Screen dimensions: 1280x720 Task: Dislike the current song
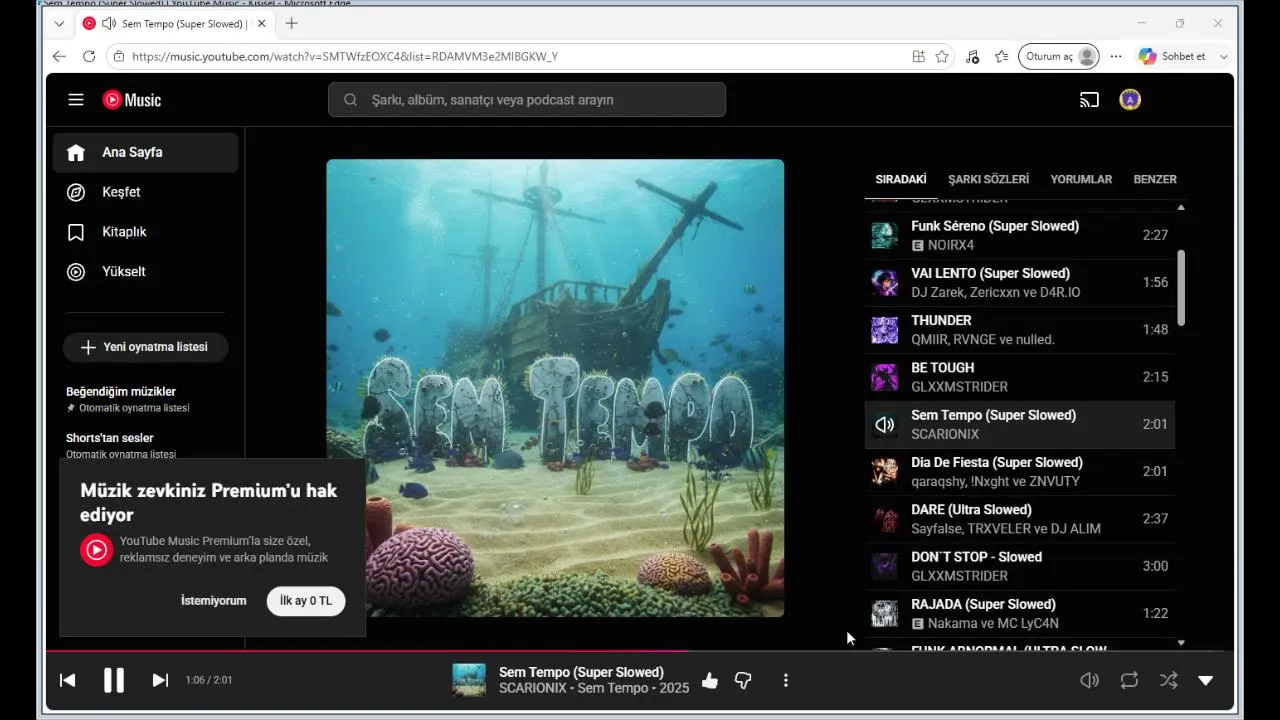click(743, 680)
